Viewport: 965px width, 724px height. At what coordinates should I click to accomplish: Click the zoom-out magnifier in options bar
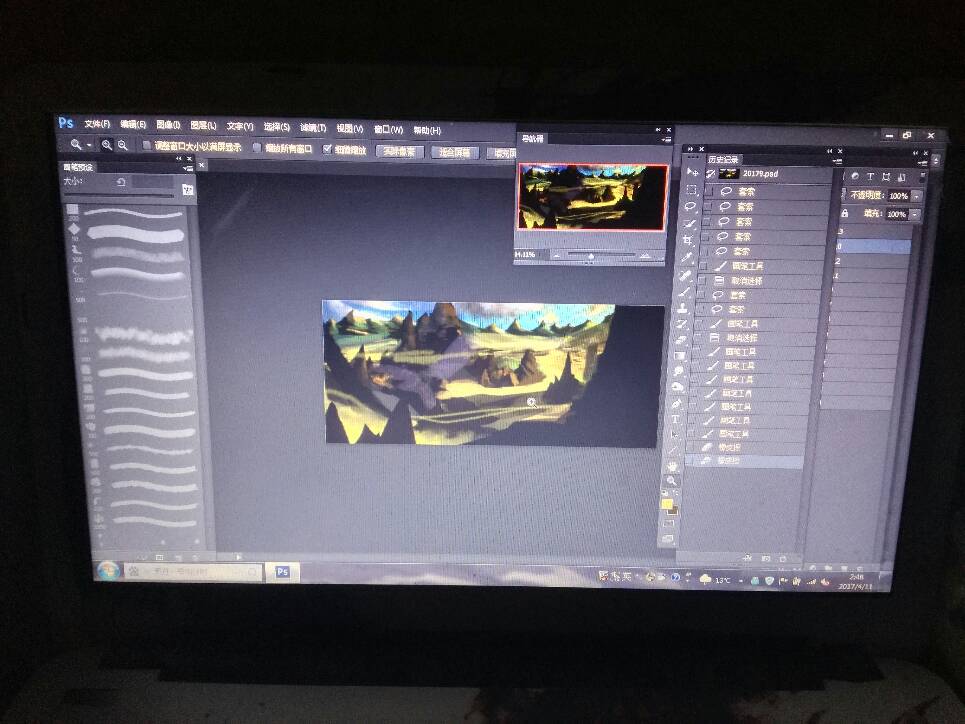(x=122, y=145)
